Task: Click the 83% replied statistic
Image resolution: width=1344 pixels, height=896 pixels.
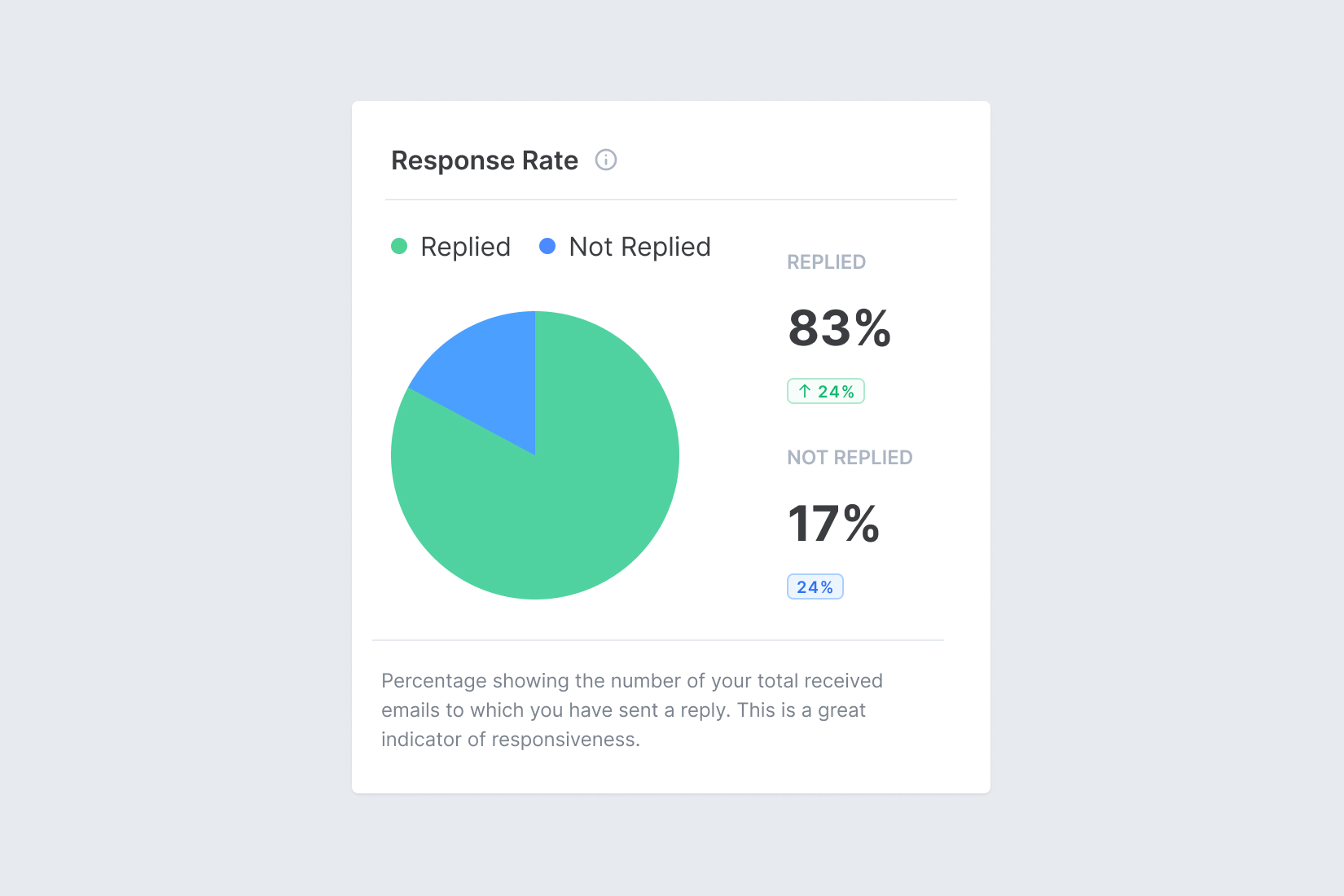Action: coord(839,331)
